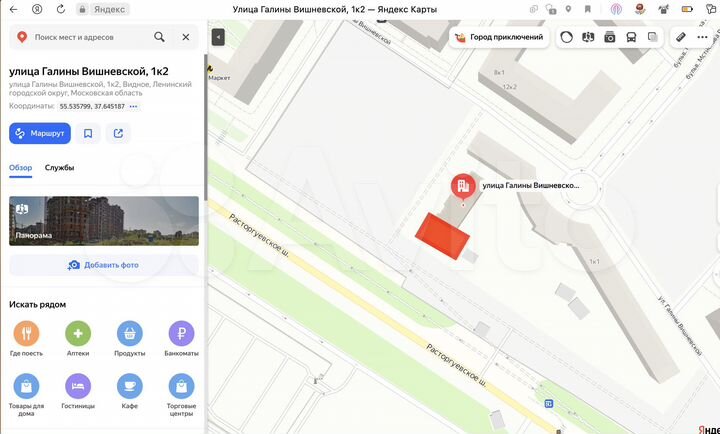Select the ruler measurement tool
This screenshot has height=434, width=720.
click(681, 37)
